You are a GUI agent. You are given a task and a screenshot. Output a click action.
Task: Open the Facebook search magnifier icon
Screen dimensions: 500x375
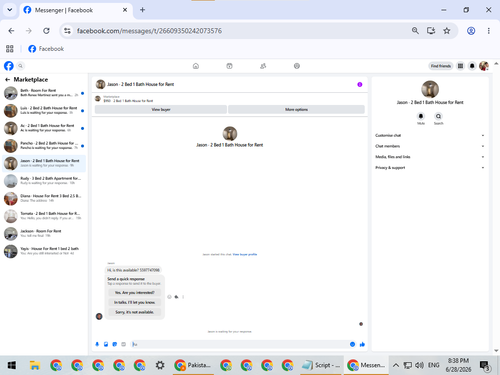[20, 66]
